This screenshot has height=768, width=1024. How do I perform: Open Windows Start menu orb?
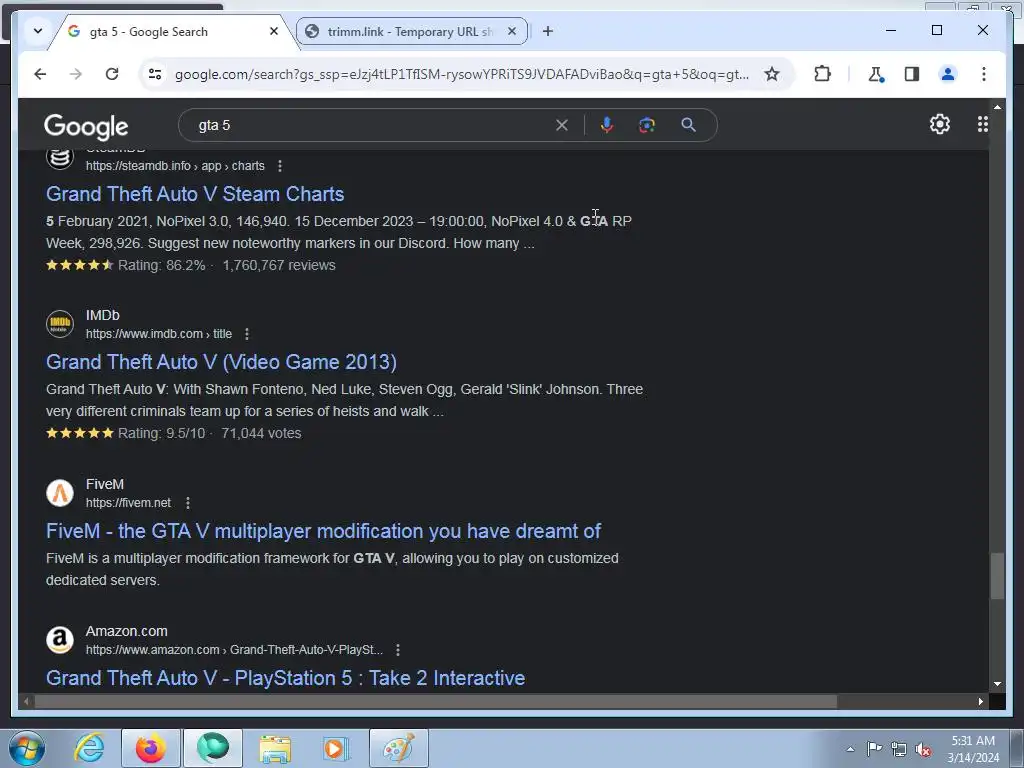coord(27,748)
